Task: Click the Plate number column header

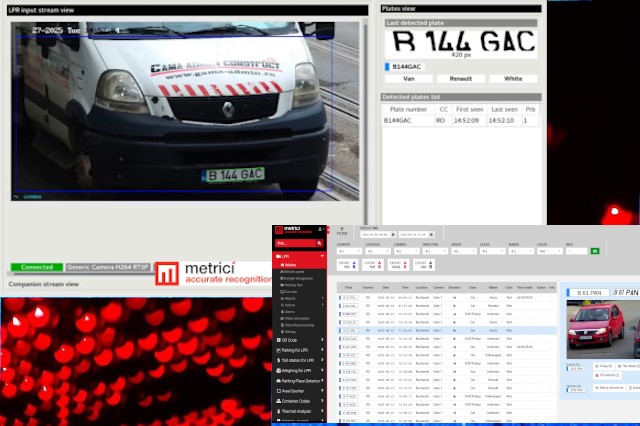Action: tap(408, 109)
